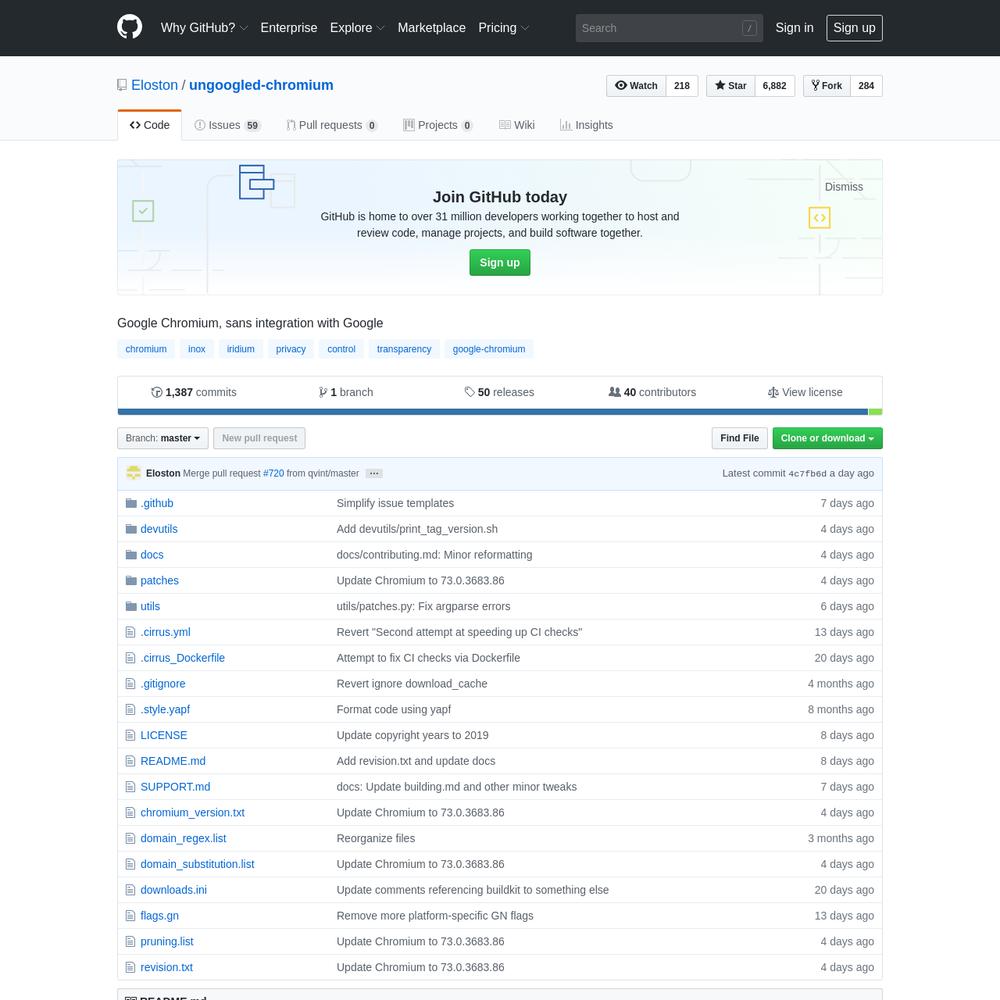Click the chromium topic tag

(146, 349)
